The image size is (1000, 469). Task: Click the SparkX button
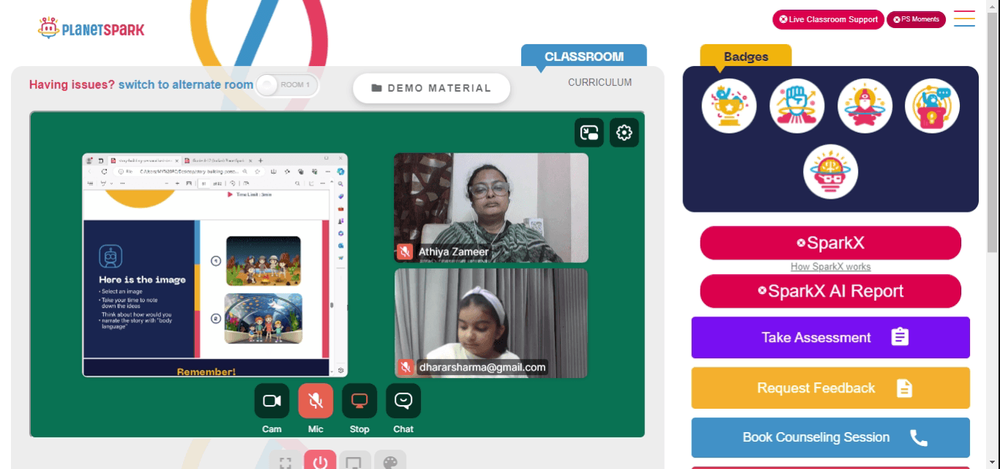coord(830,243)
